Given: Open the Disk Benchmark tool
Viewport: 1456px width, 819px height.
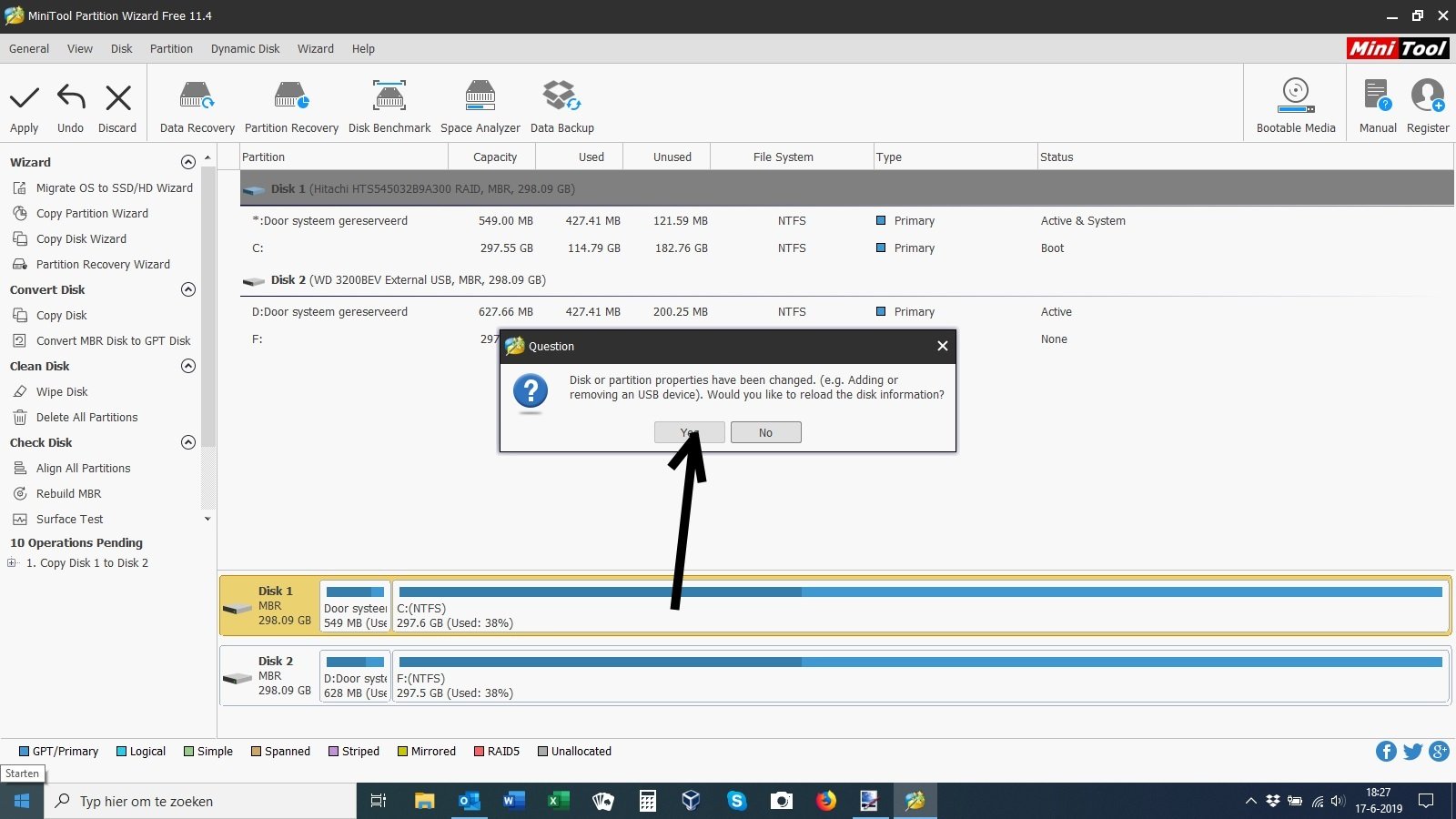Looking at the screenshot, I should coord(389,98).
